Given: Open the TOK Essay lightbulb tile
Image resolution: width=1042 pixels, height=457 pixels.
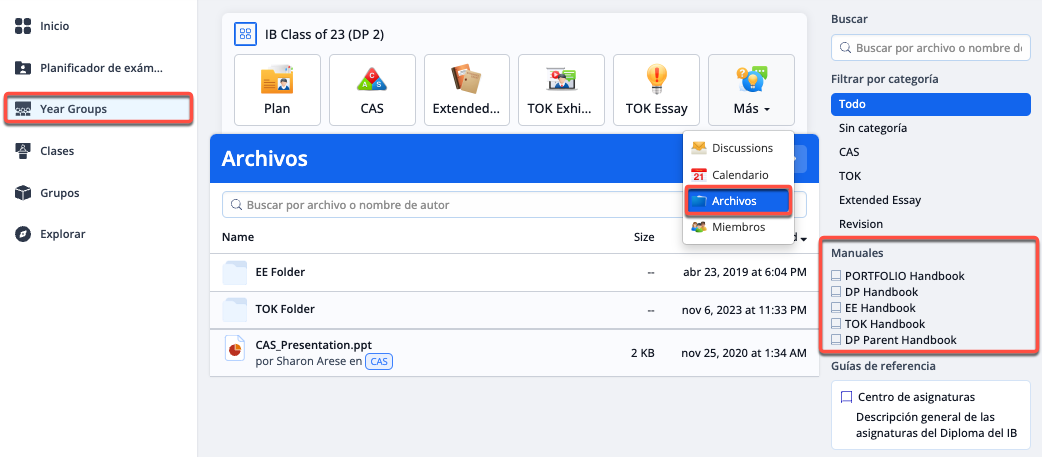Looking at the screenshot, I should pyautogui.click(x=656, y=80).
